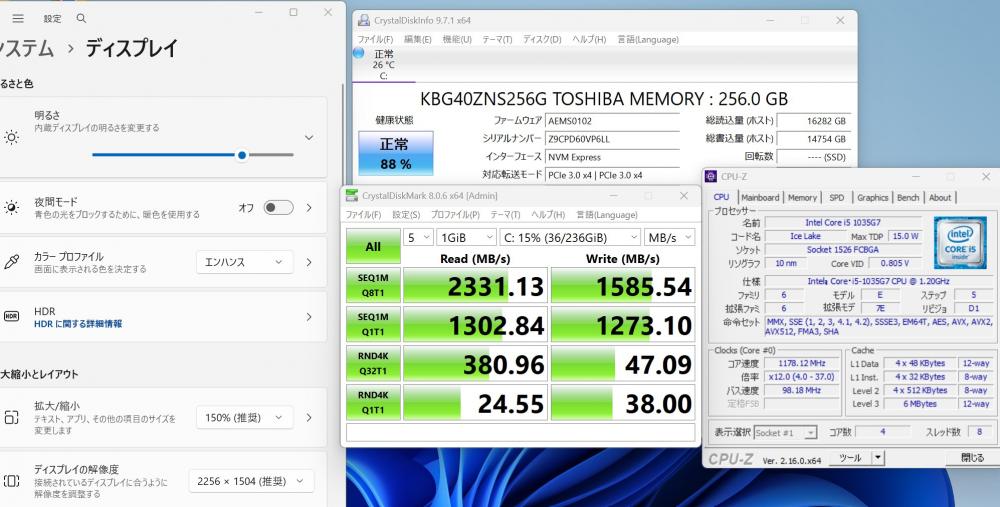This screenshot has height=507, width=1000.
Task: Run the SEQ1M Q8T1 test
Action: 373,285
